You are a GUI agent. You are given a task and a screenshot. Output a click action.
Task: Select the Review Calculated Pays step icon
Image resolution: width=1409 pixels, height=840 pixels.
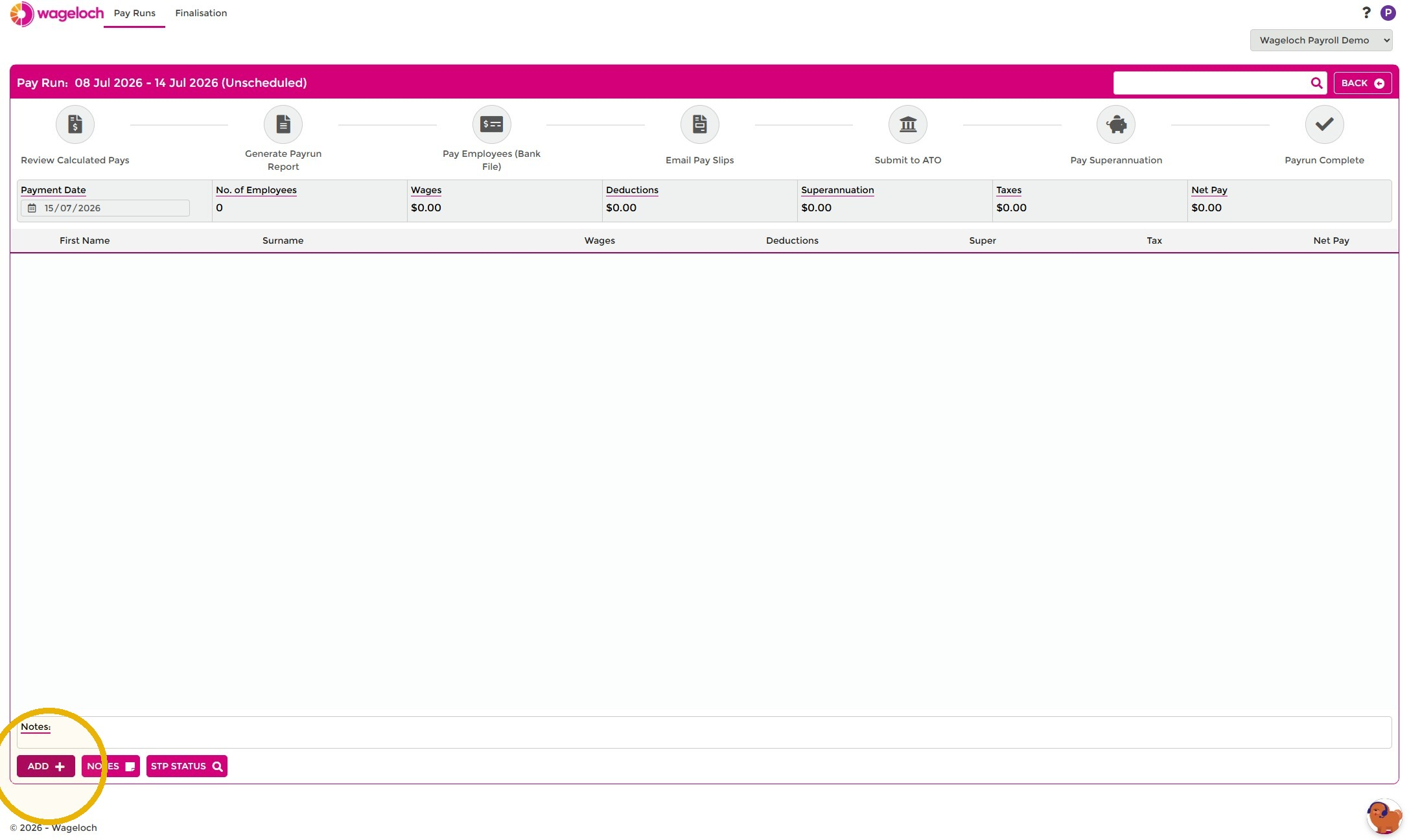point(75,124)
